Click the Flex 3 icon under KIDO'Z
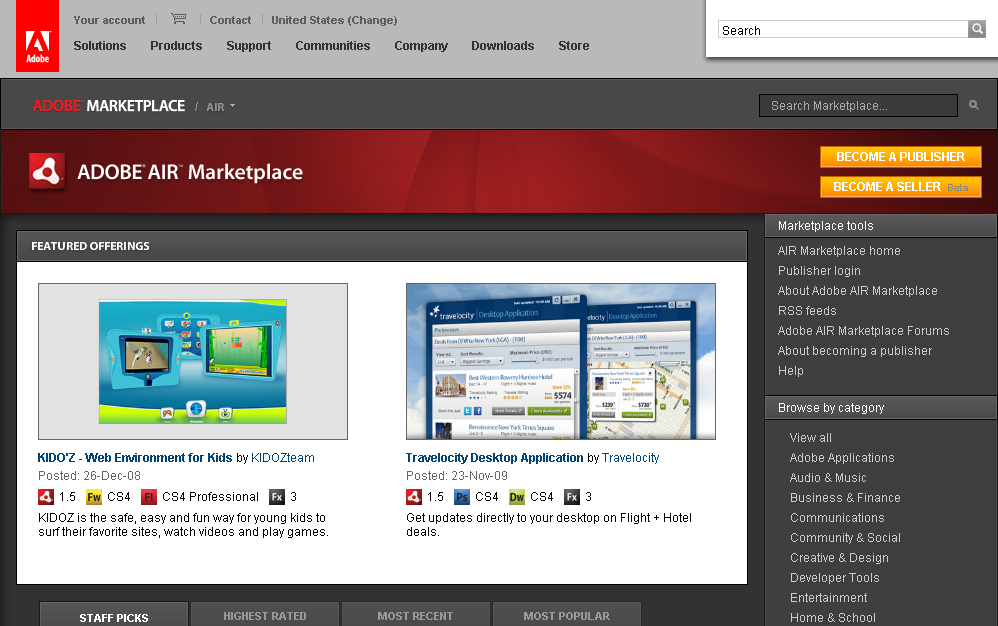Image resolution: width=998 pixels, height=626 pixels. click(277, 497)
